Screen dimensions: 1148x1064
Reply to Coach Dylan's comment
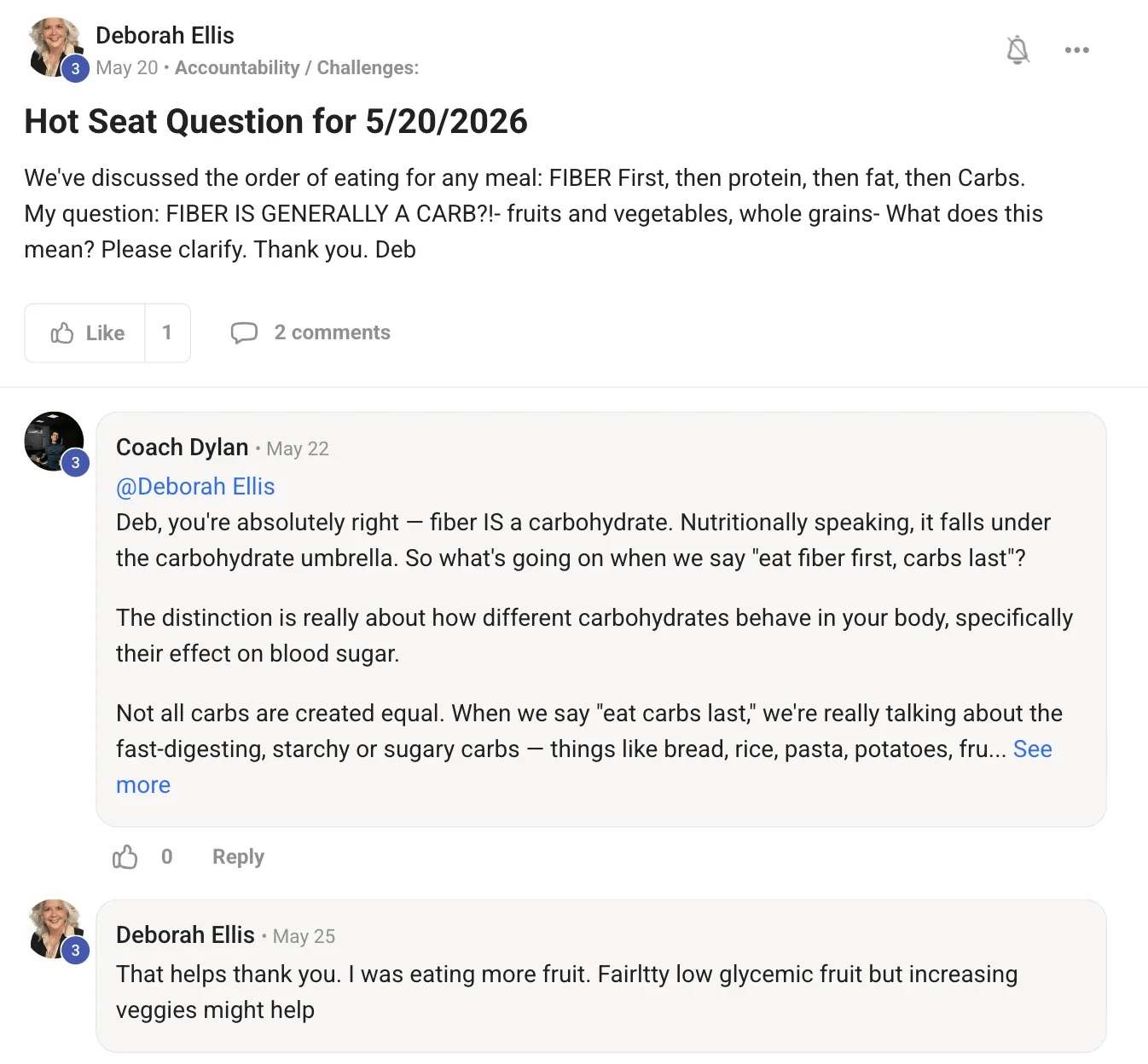click(238, 857)
